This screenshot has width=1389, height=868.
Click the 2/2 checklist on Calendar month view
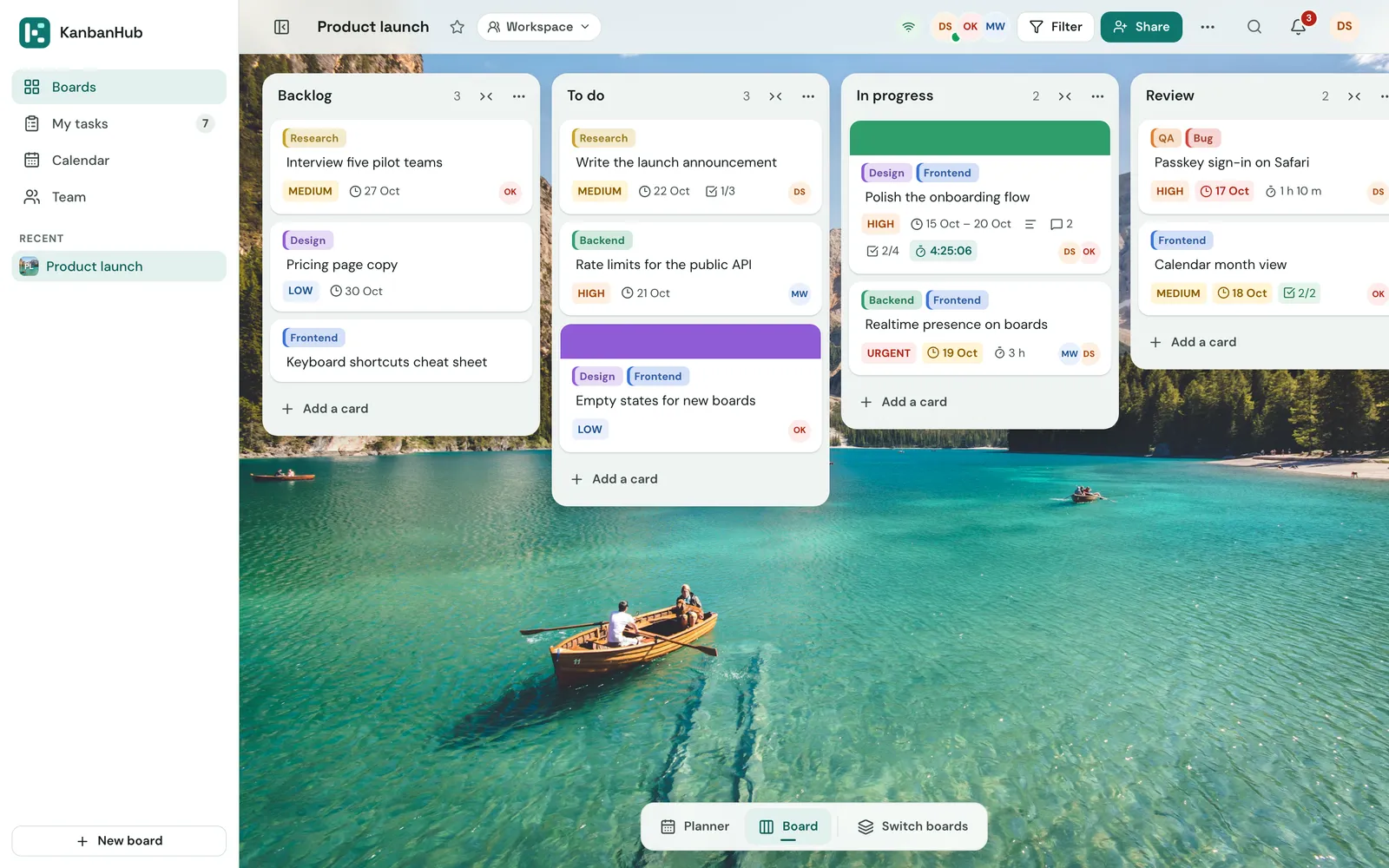coord(1300,293)
